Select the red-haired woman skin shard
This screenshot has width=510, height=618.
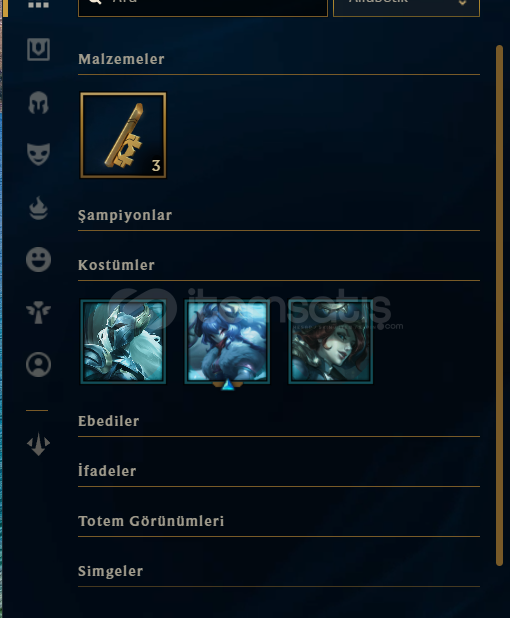331,341
